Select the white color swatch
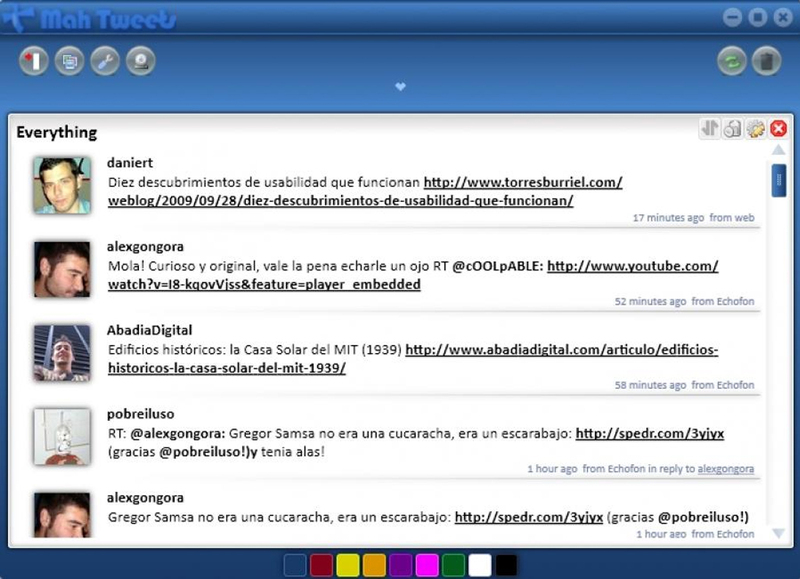800x579 pixels. [x=480, y=565]
